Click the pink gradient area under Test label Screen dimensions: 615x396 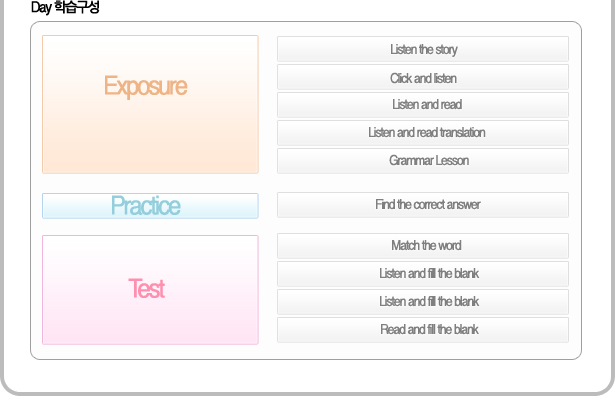[150, 322]
